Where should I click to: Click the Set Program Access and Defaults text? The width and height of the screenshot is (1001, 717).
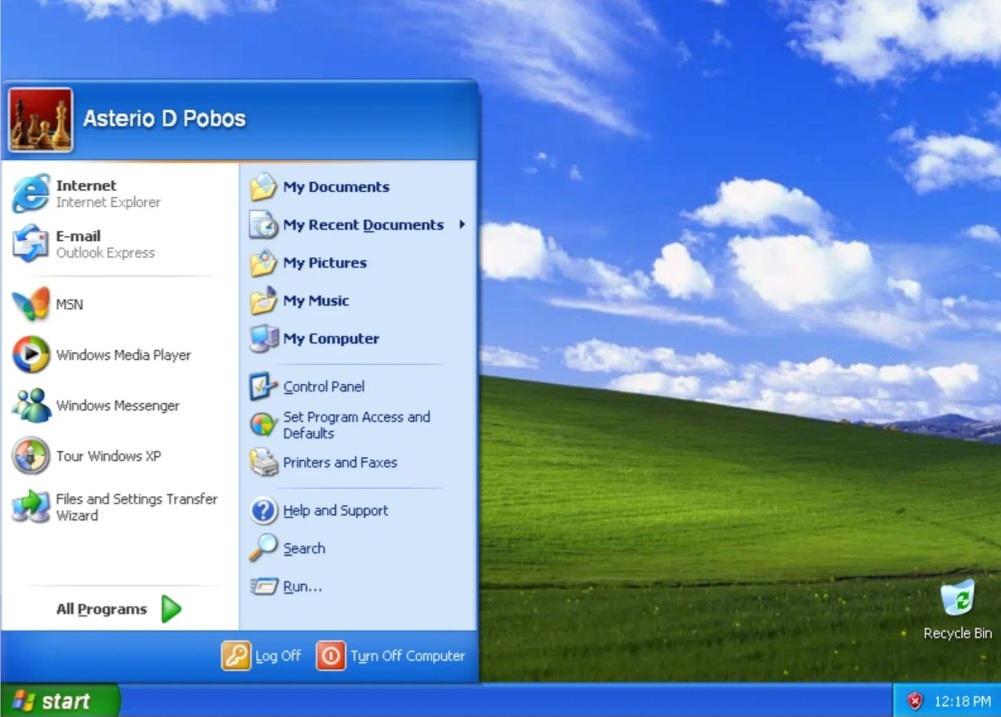click(x=356, y=425)
